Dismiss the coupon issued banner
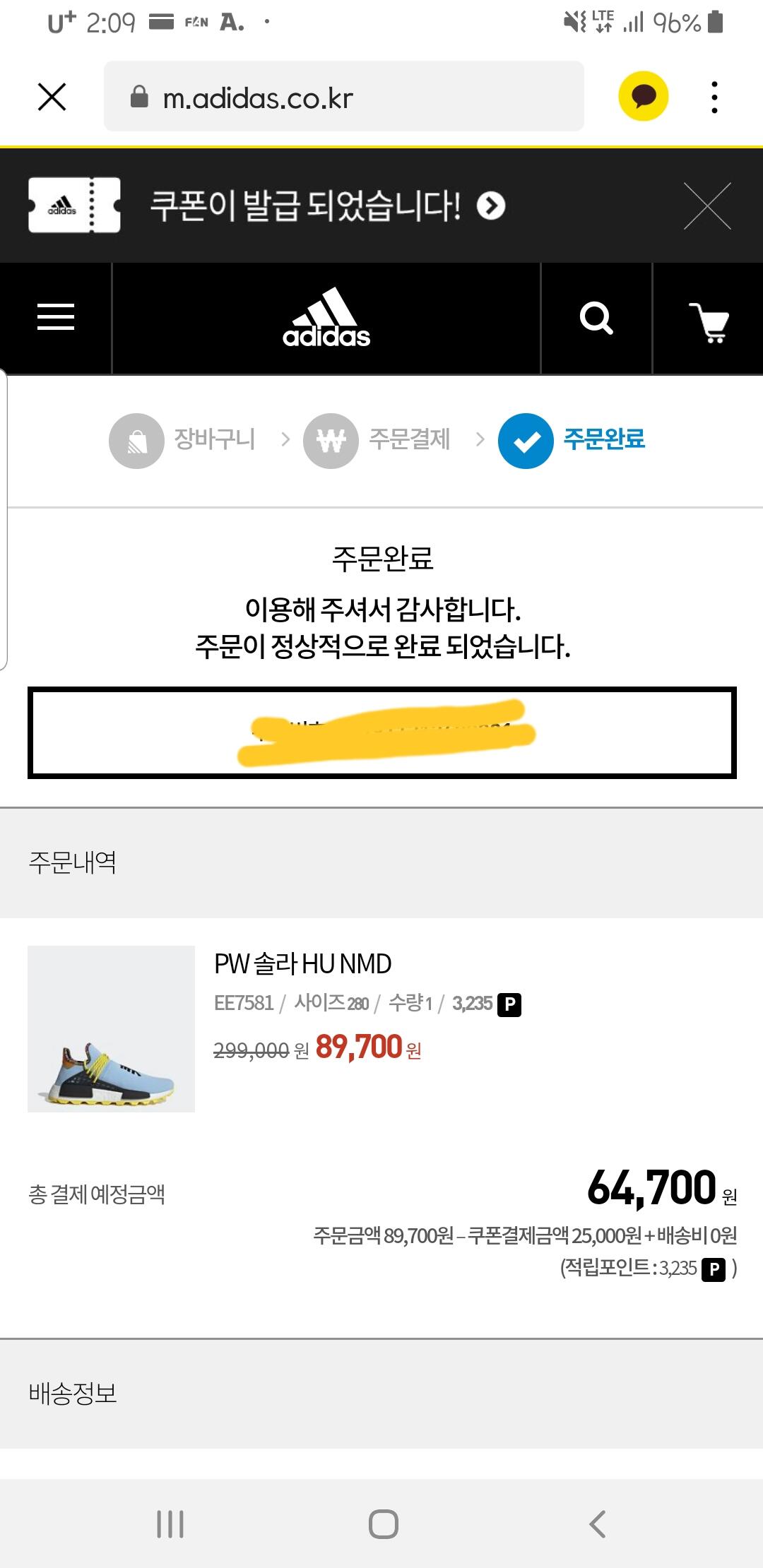 pos(707,206)
